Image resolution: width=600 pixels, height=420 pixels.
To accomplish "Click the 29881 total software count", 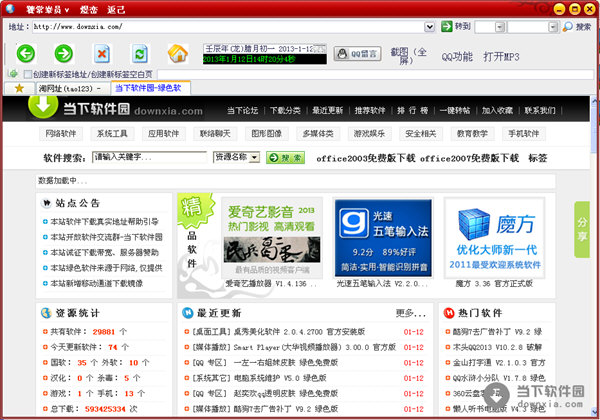I will coord(104,332).
